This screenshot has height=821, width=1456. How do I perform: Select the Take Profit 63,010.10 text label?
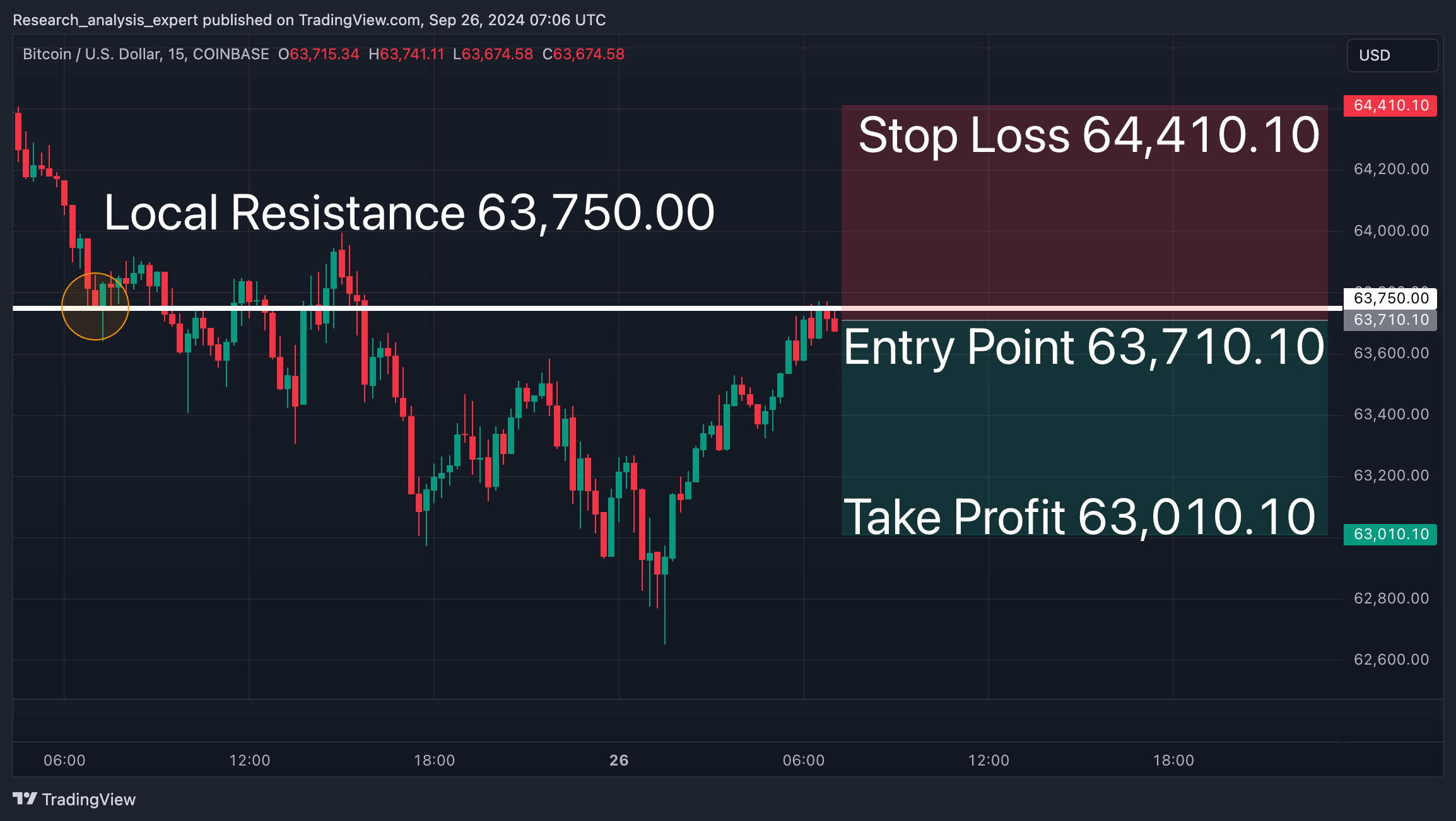(x=1080, y=517)
